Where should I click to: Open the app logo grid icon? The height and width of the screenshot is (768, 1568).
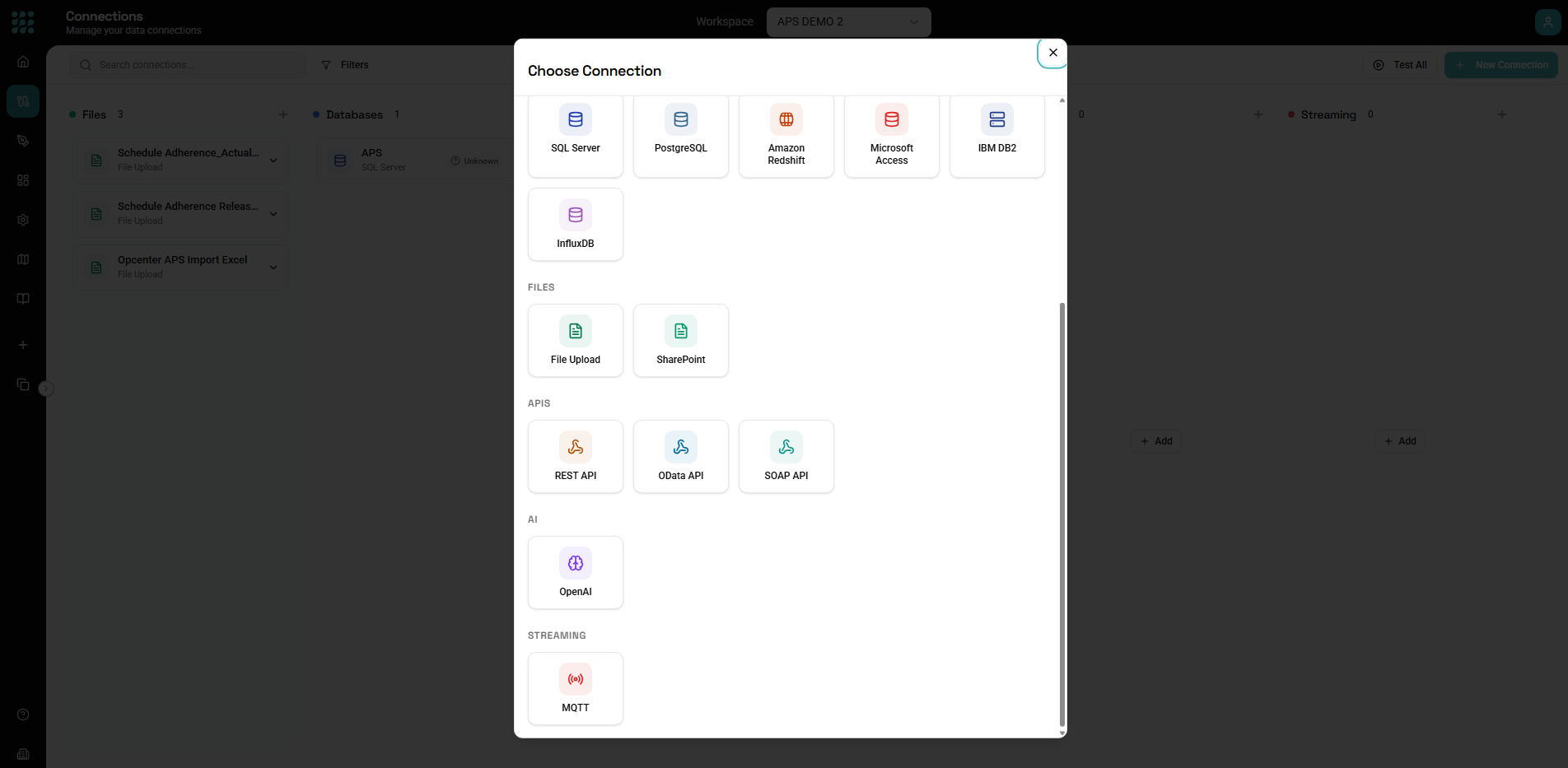23,22
